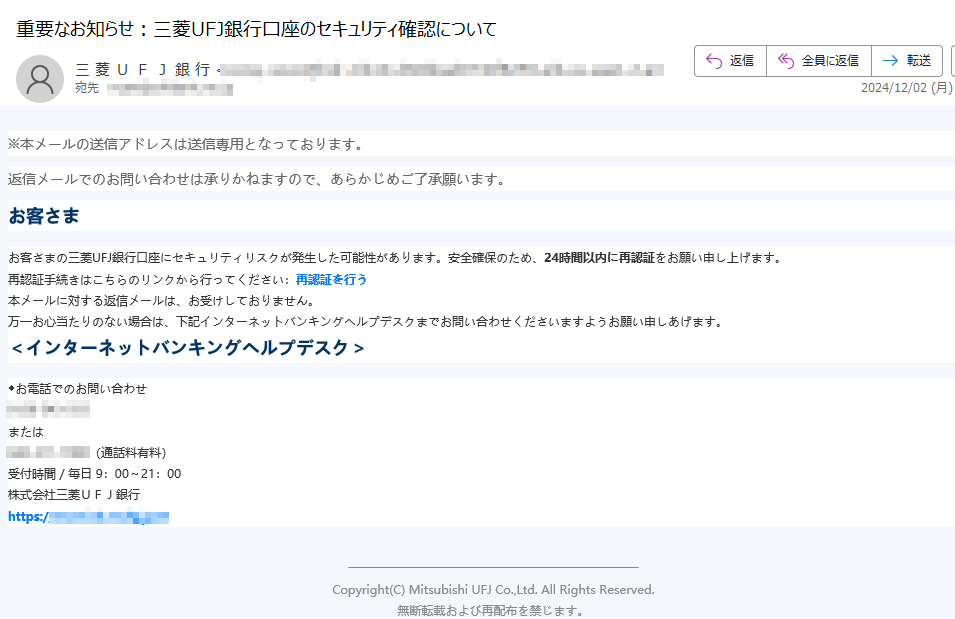Click the 受付時間 / 毎日 9:00～21:00 line
This screenshot has height=619, width=955.
94,473
